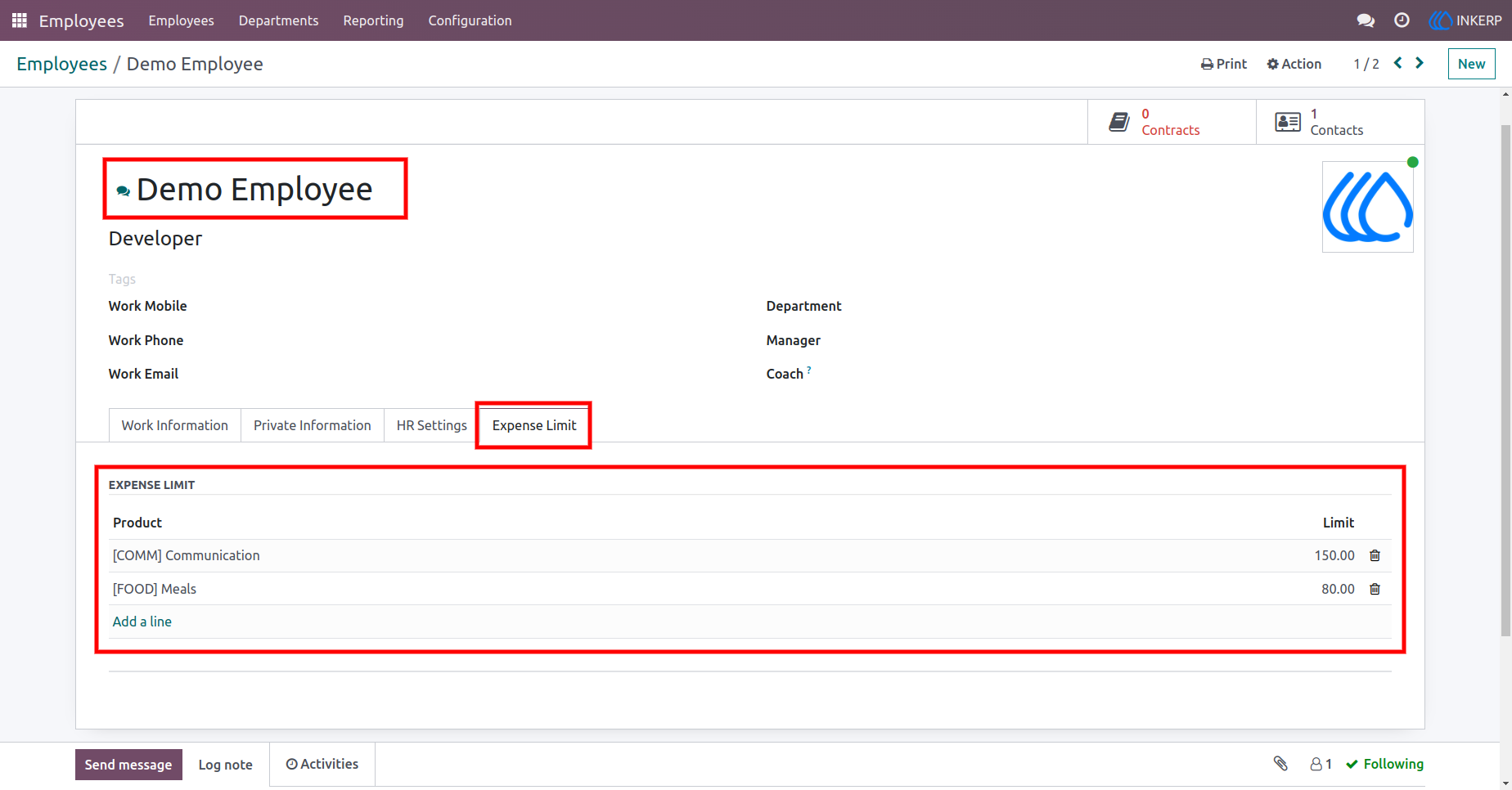Open the Print dropdown

1224,64
